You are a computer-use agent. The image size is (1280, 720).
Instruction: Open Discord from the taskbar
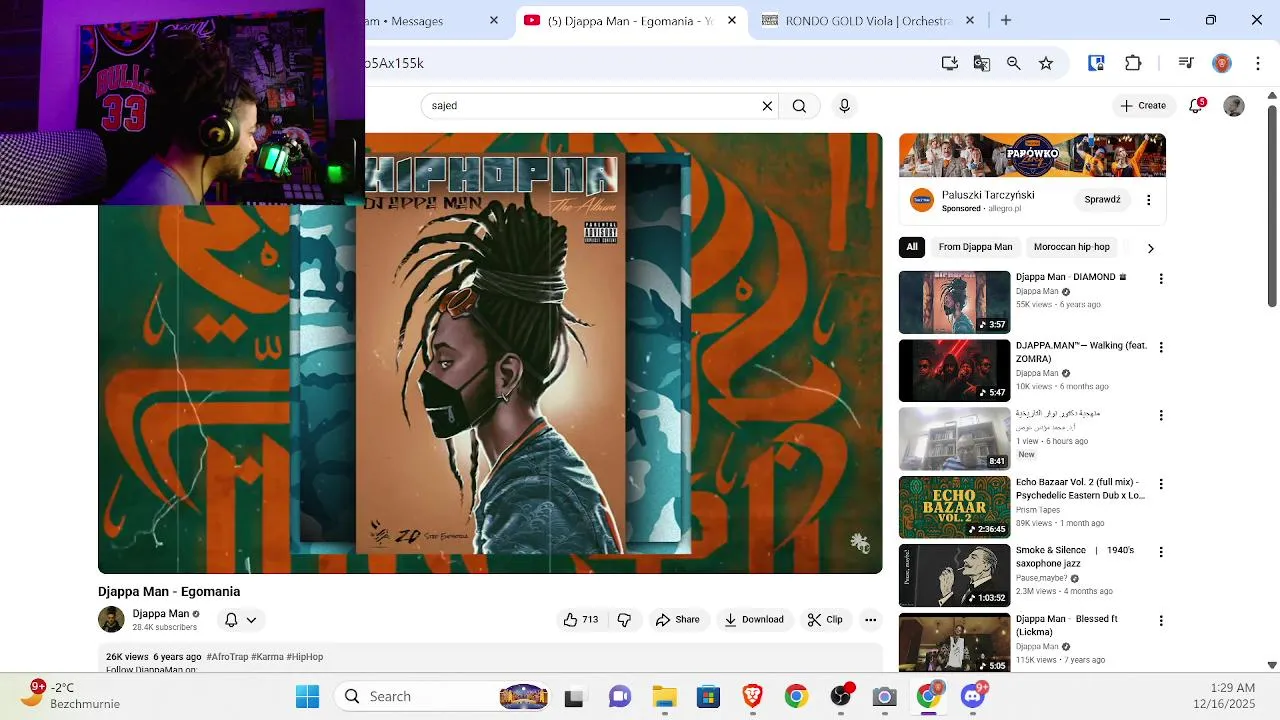pyautogui.click(x=973, y=696)
